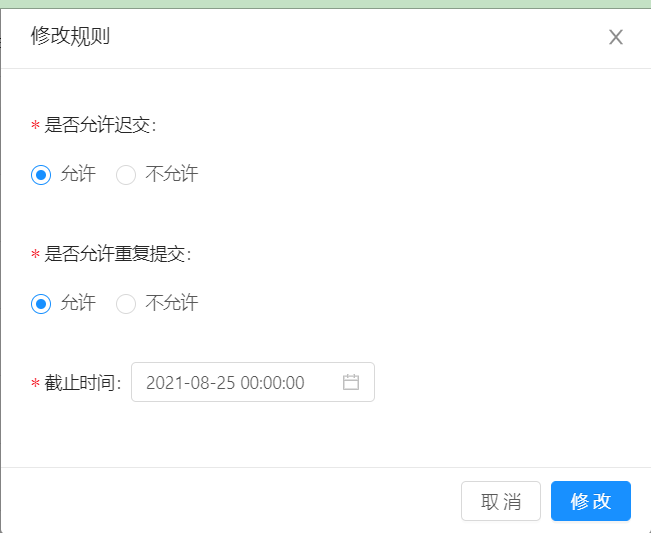This screenshot has height=533, width=651.
Task: Click the red asterisk beside 截止时间
Action: pyautogui.click(x=35, y=384)
